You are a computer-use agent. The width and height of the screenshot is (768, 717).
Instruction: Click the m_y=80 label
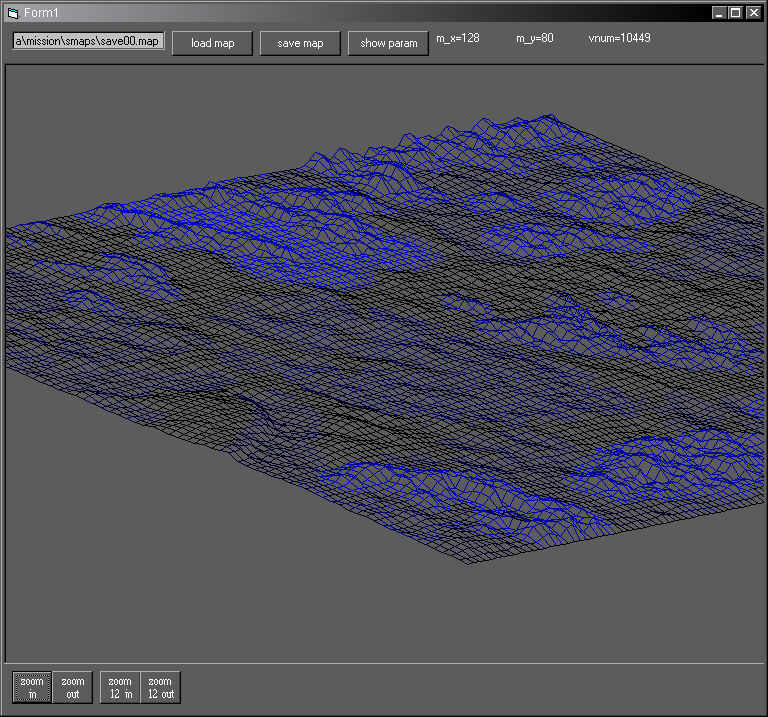pos(535,38)
